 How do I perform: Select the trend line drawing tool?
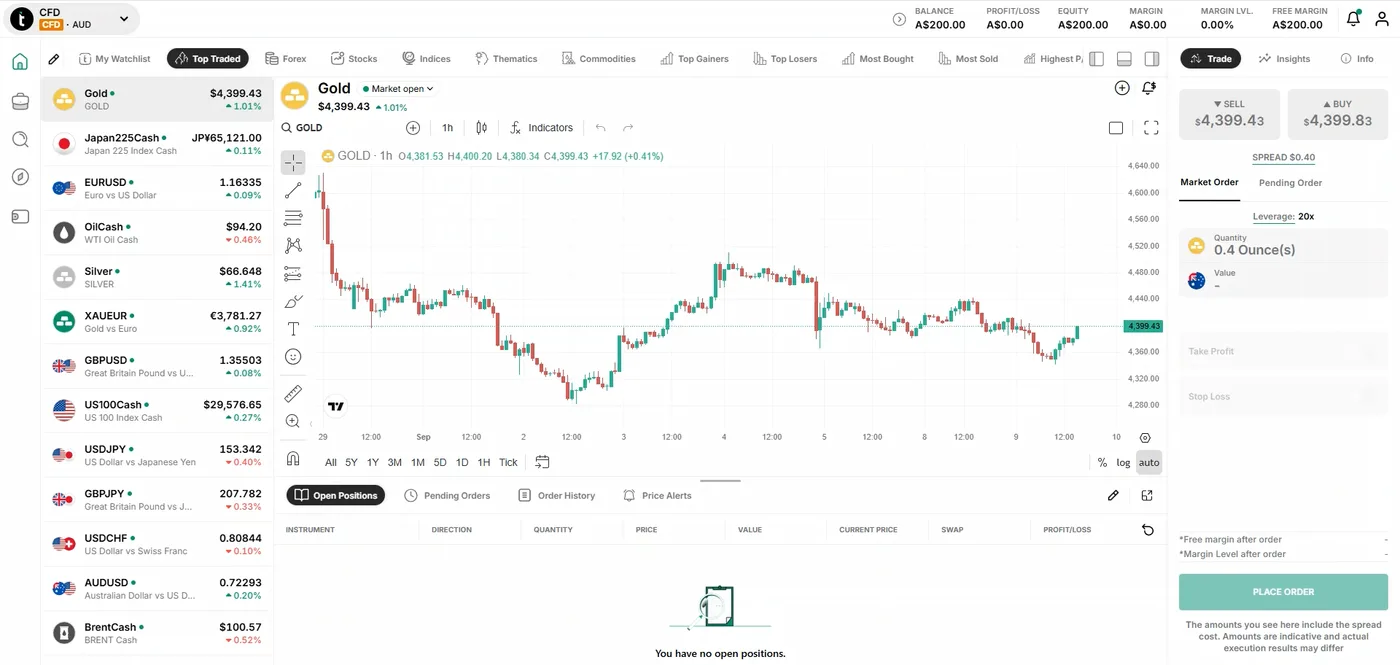click(x=293, y=190)
